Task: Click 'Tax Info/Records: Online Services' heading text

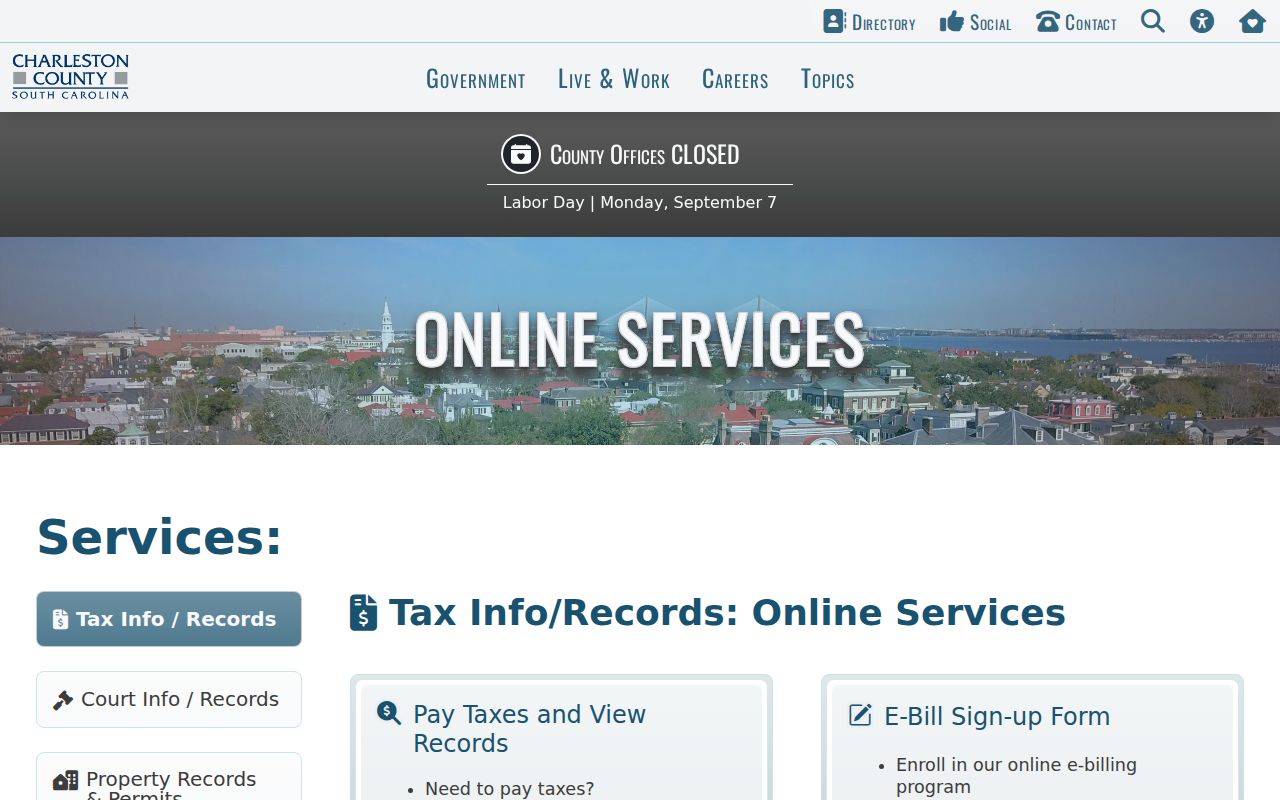Action: pyautogui.click(x=727, y=612)
